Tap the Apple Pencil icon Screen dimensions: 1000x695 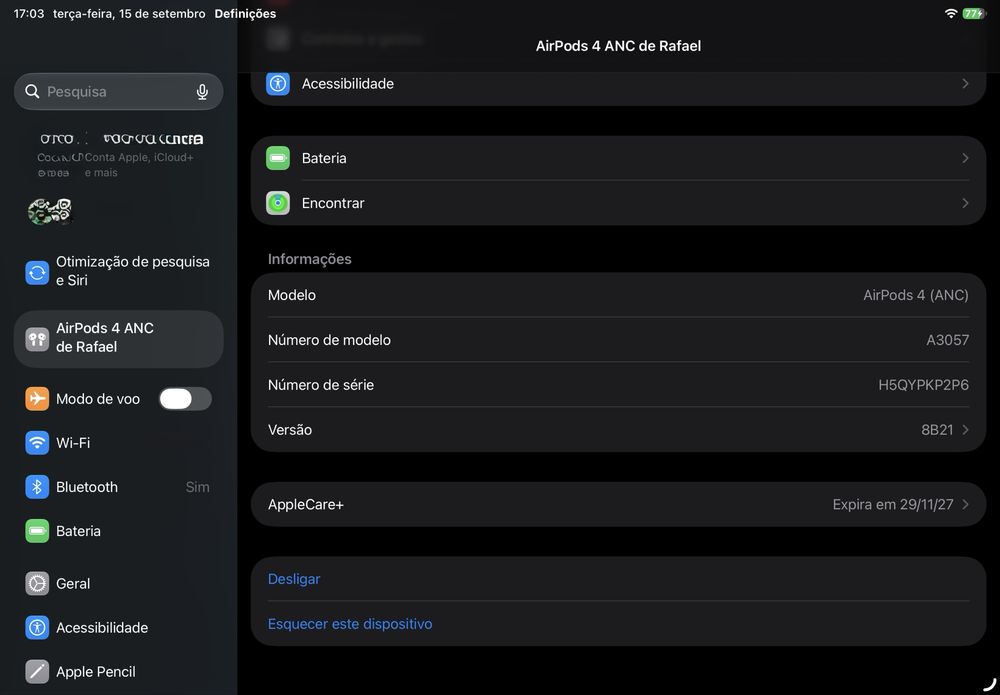point(37,671)
